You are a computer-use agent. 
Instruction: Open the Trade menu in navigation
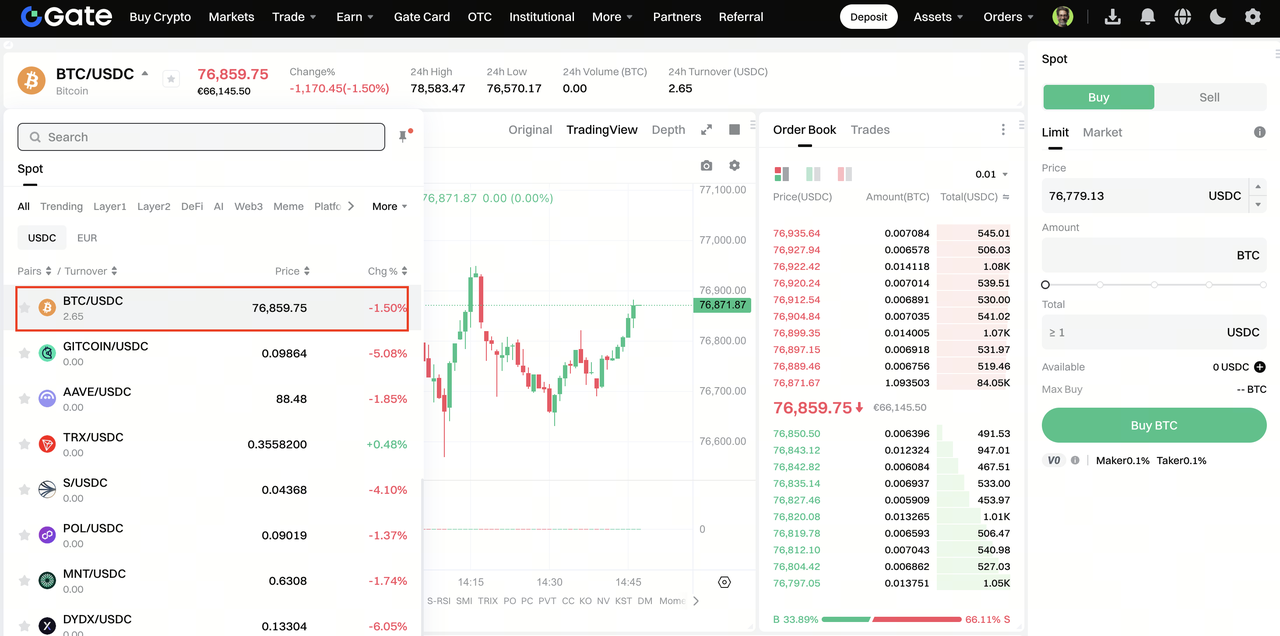click(x=294, y=17)
